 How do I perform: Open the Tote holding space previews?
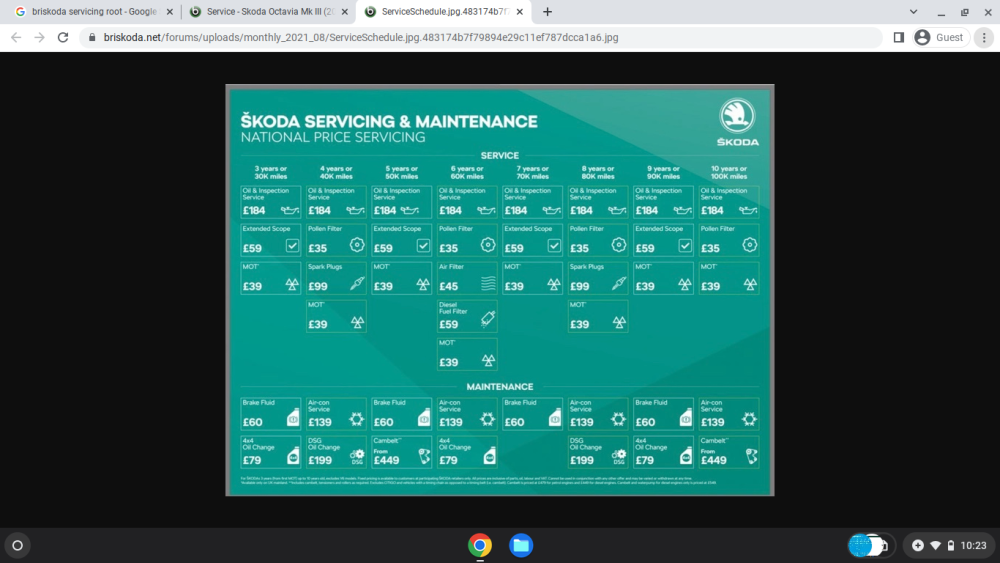(871, 545)
